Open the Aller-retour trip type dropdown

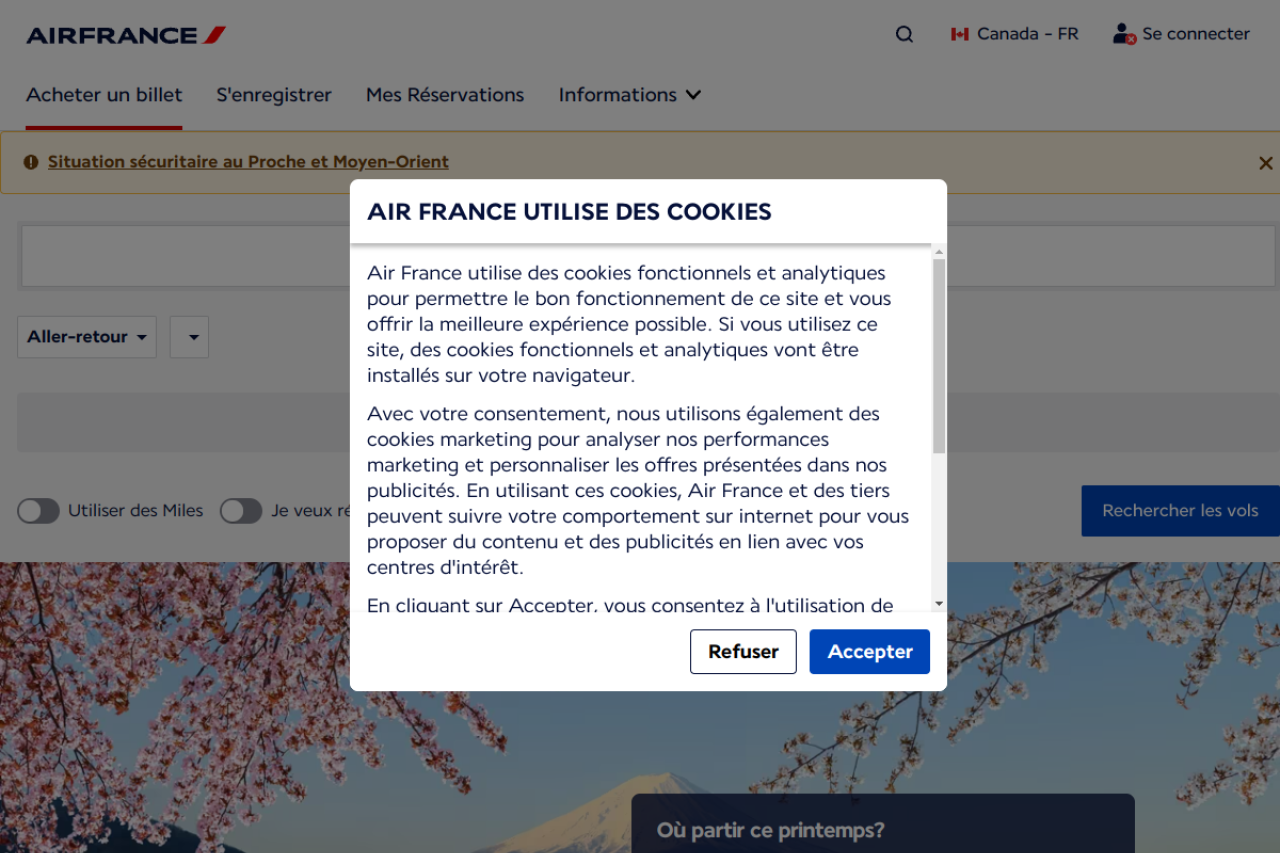coord(87,337)
